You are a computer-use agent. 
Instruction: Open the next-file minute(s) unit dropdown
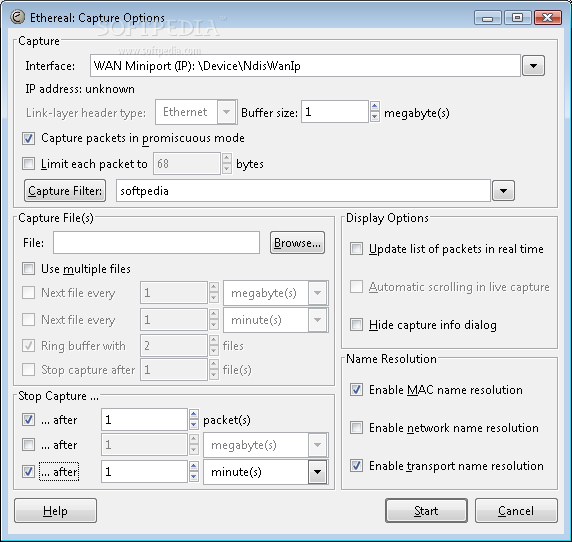(318, 320)
